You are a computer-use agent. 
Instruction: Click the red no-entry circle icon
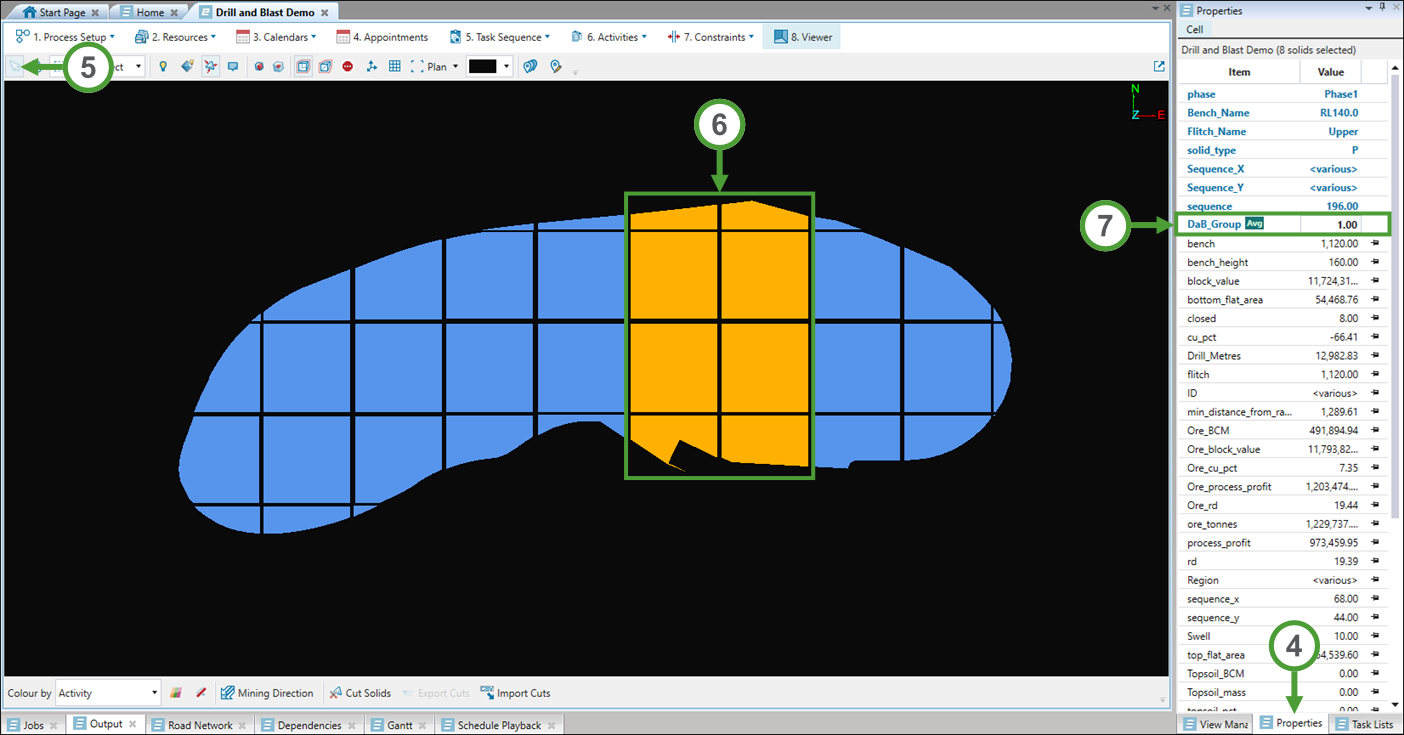click(348, 66)
